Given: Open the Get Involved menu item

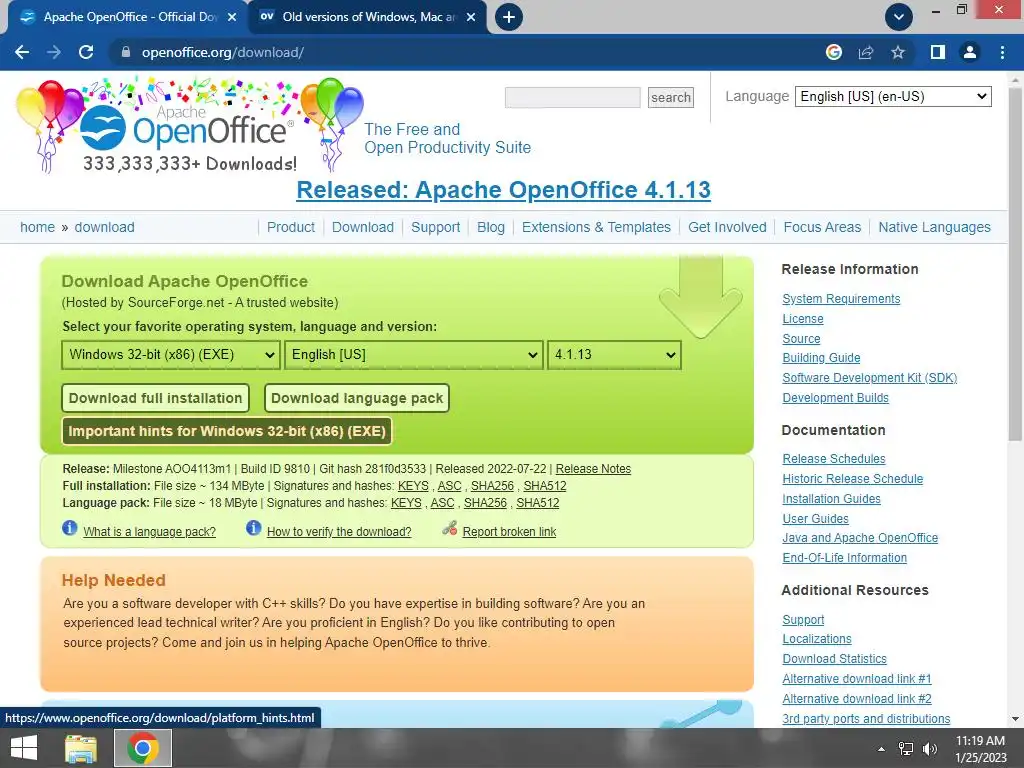Looking at the screenshot, I should coord(727,227).
